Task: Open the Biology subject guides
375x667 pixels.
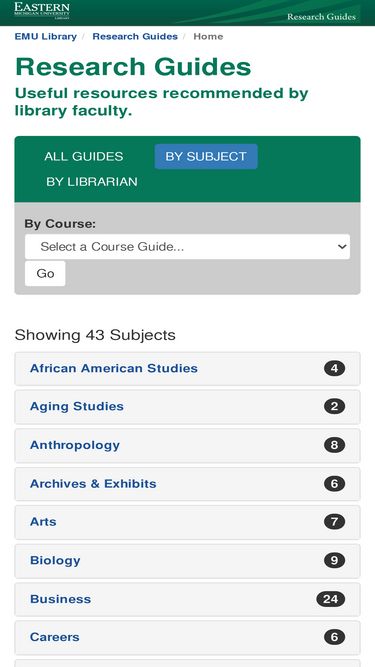Action: 188,561
